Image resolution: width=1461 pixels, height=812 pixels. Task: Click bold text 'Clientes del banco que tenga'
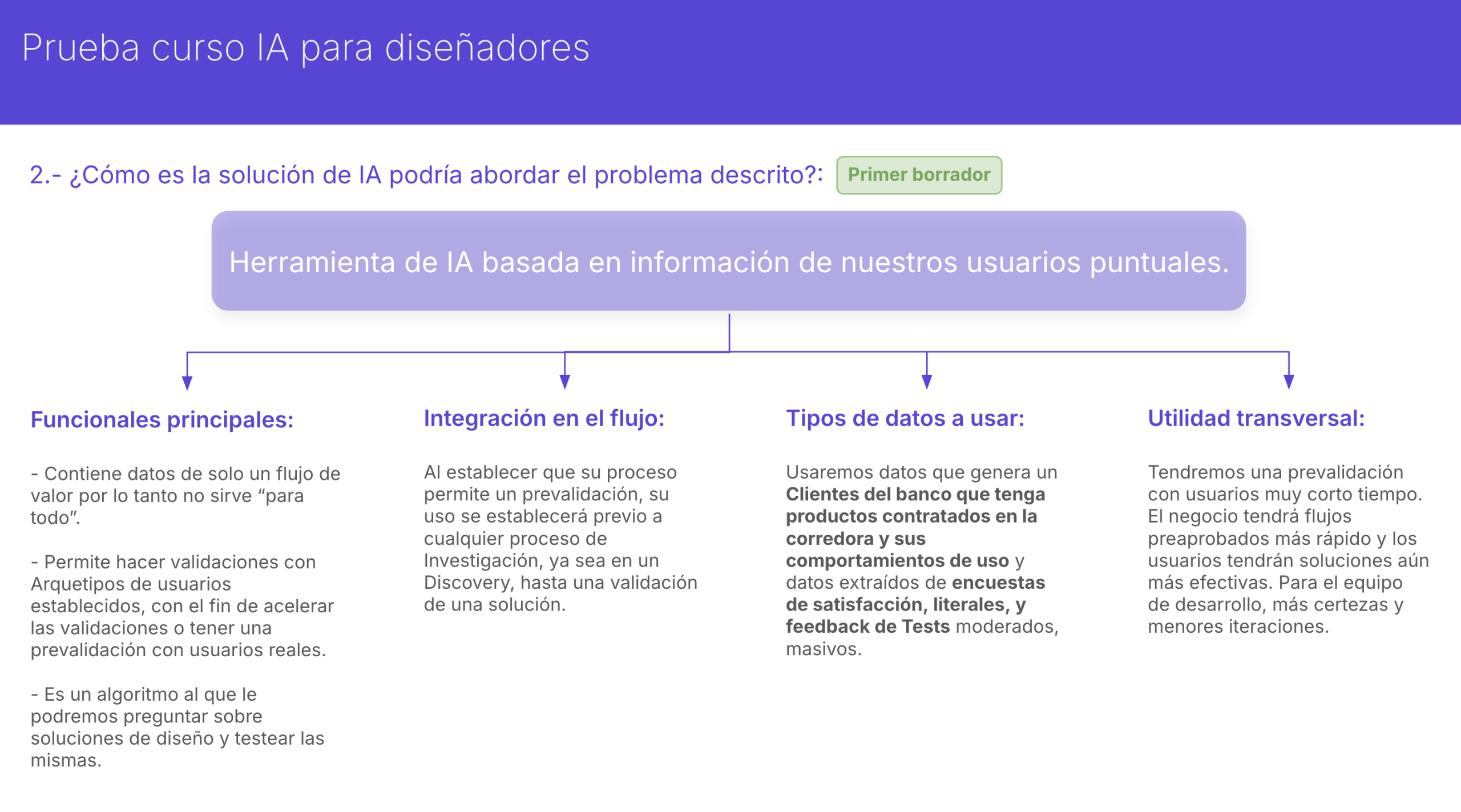915,494
